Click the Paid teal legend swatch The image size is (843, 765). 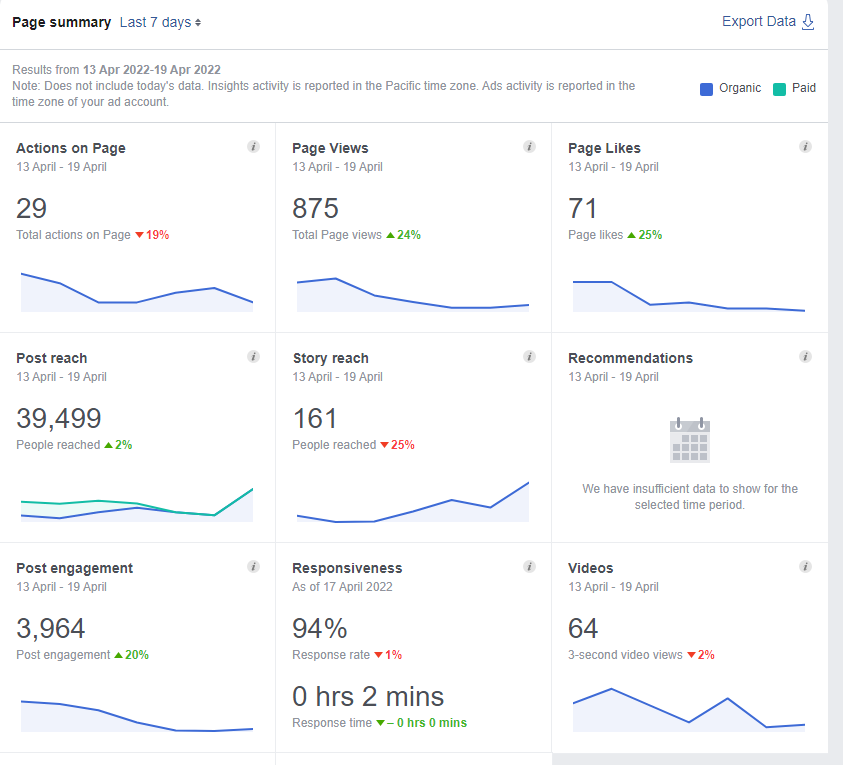(x=779, y=89)
